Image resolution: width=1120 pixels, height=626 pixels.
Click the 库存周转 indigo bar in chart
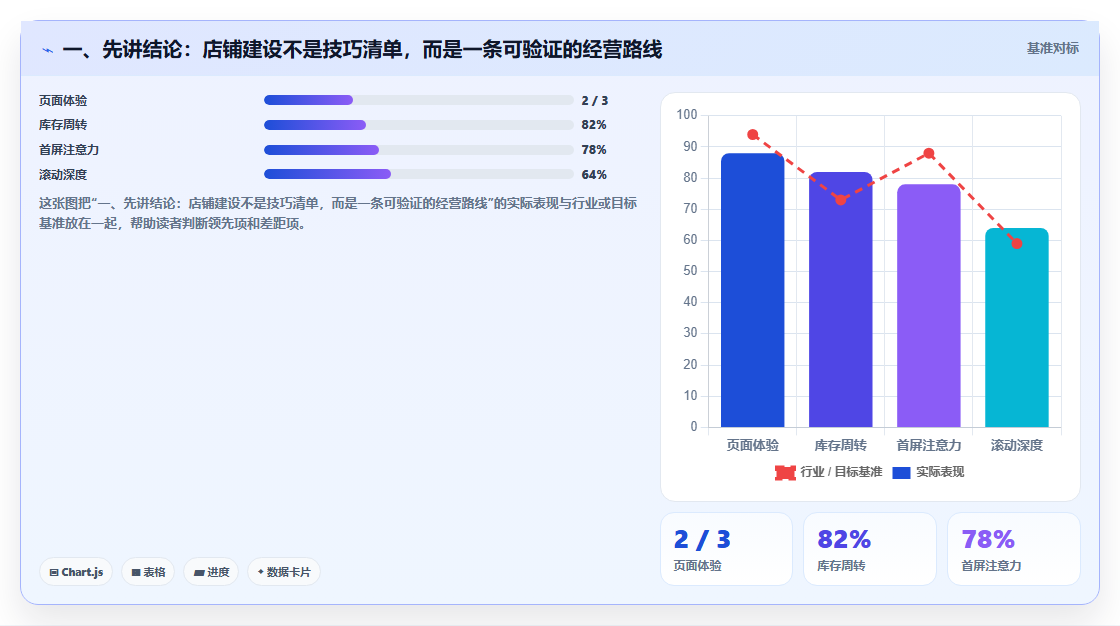pyautogui.click(x=841, y=299)
